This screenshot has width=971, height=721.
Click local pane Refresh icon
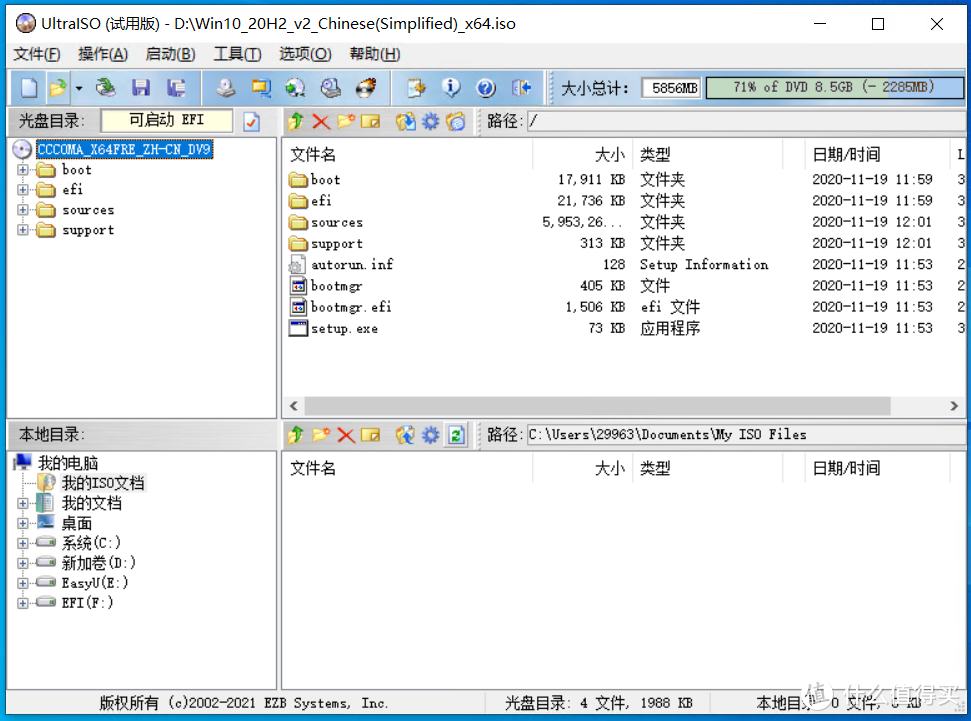(456, 435)
